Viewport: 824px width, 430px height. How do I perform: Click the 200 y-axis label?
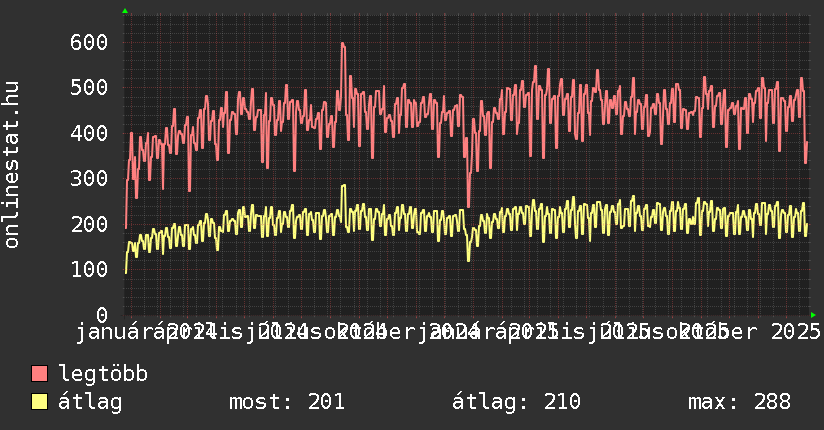(89, 223)
